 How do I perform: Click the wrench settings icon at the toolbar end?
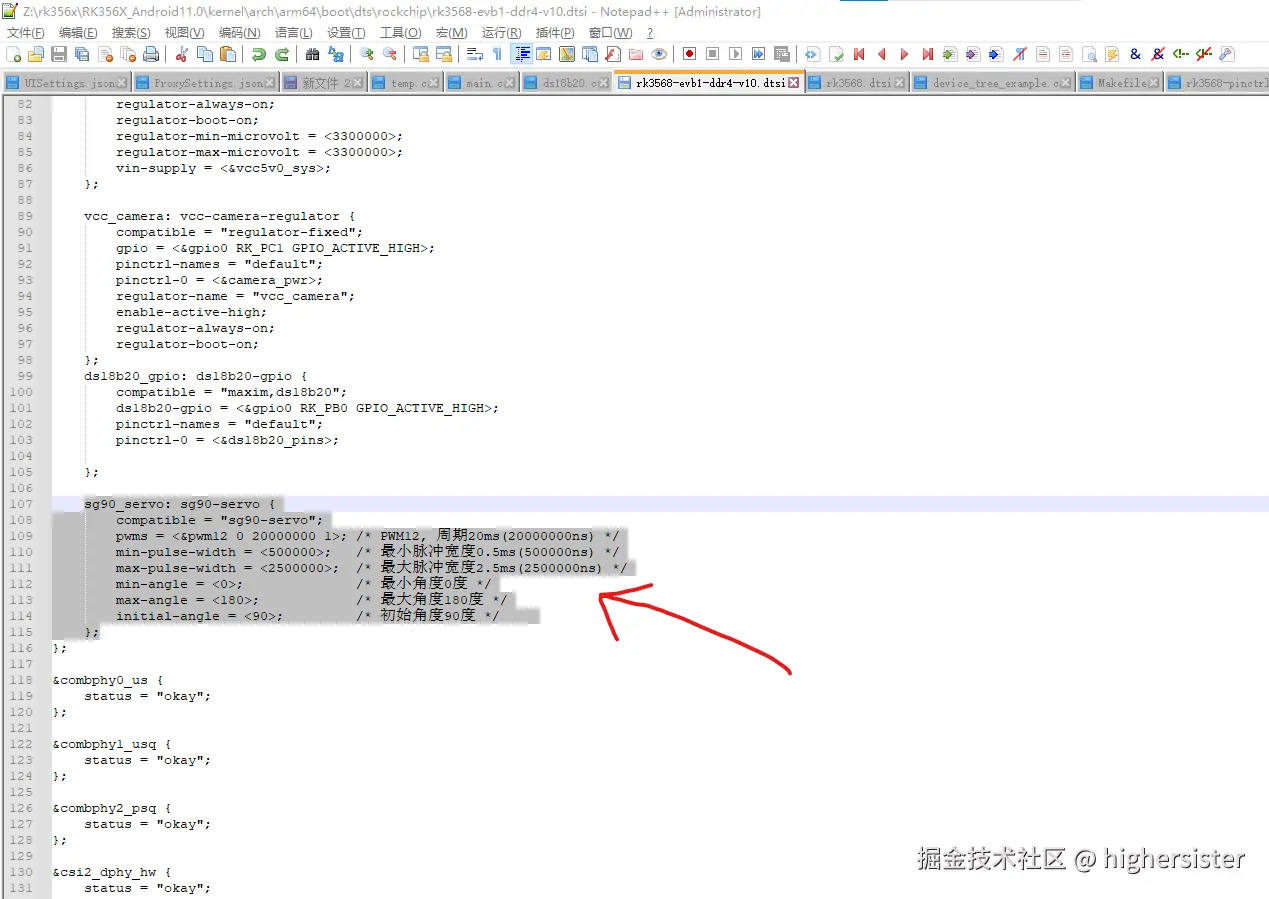pos(1227,54)
